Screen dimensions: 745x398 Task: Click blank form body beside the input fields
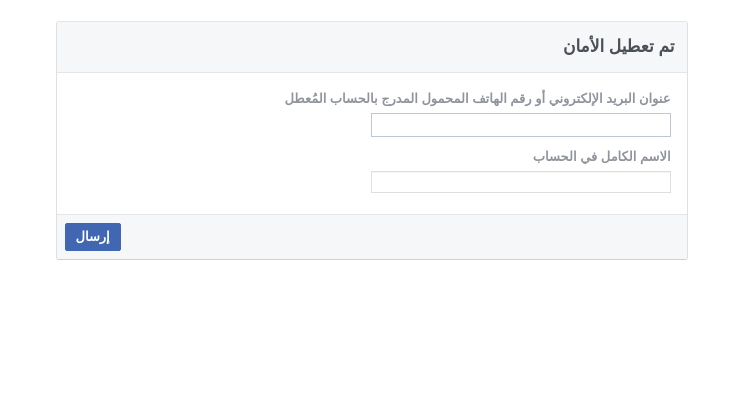point(209,152)
